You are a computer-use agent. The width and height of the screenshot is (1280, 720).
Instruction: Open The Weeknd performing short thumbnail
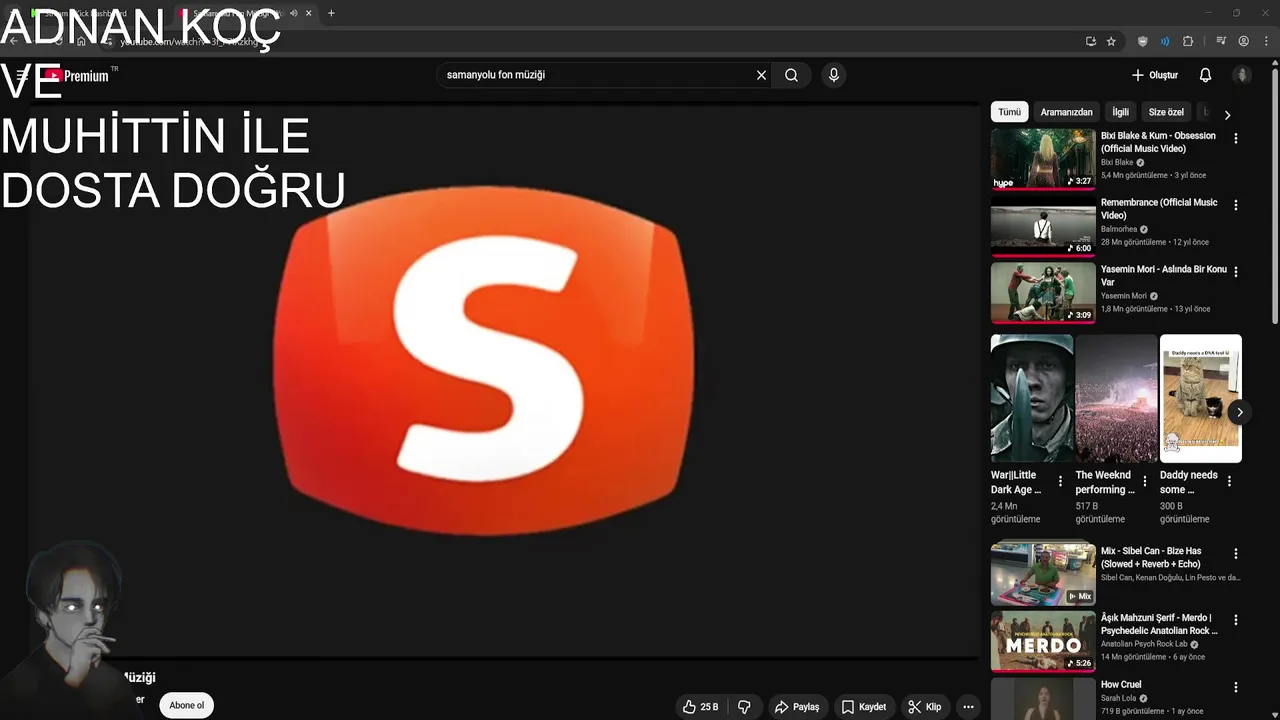click(x=1116, y=398)
